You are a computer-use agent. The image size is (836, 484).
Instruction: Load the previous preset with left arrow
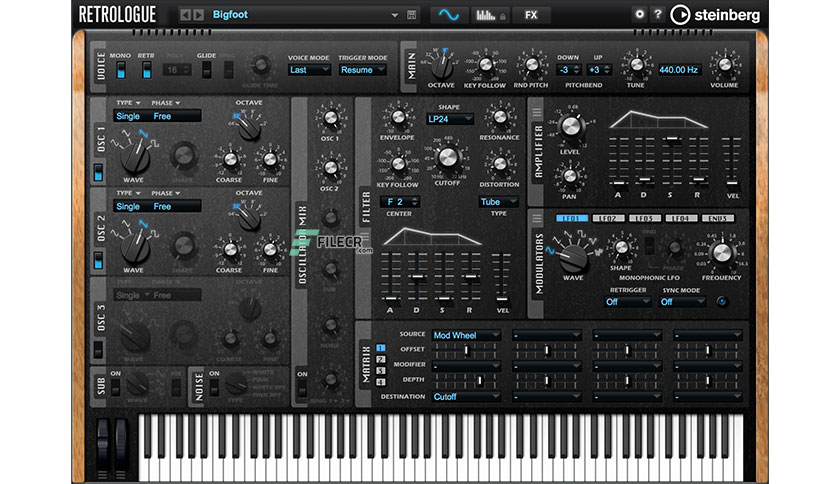point(185,15)
